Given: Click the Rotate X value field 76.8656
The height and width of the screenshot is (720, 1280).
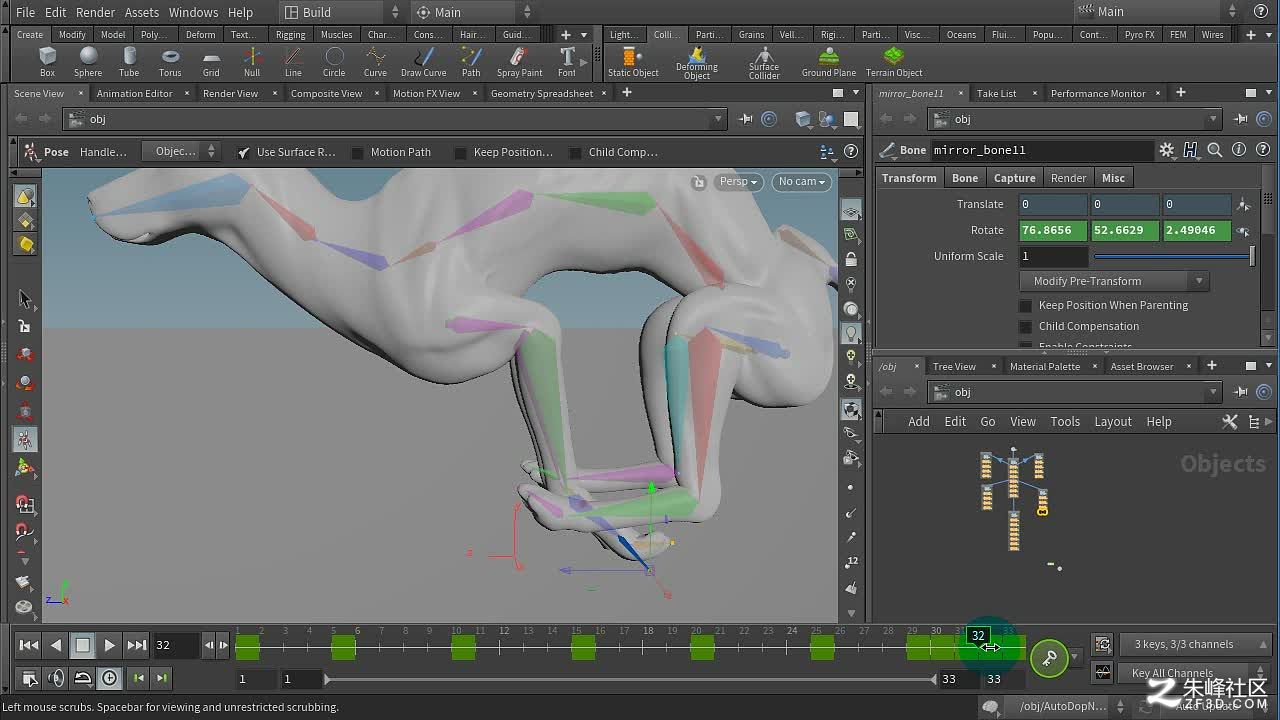Looking at the screenshot, I should (1053, 230).
